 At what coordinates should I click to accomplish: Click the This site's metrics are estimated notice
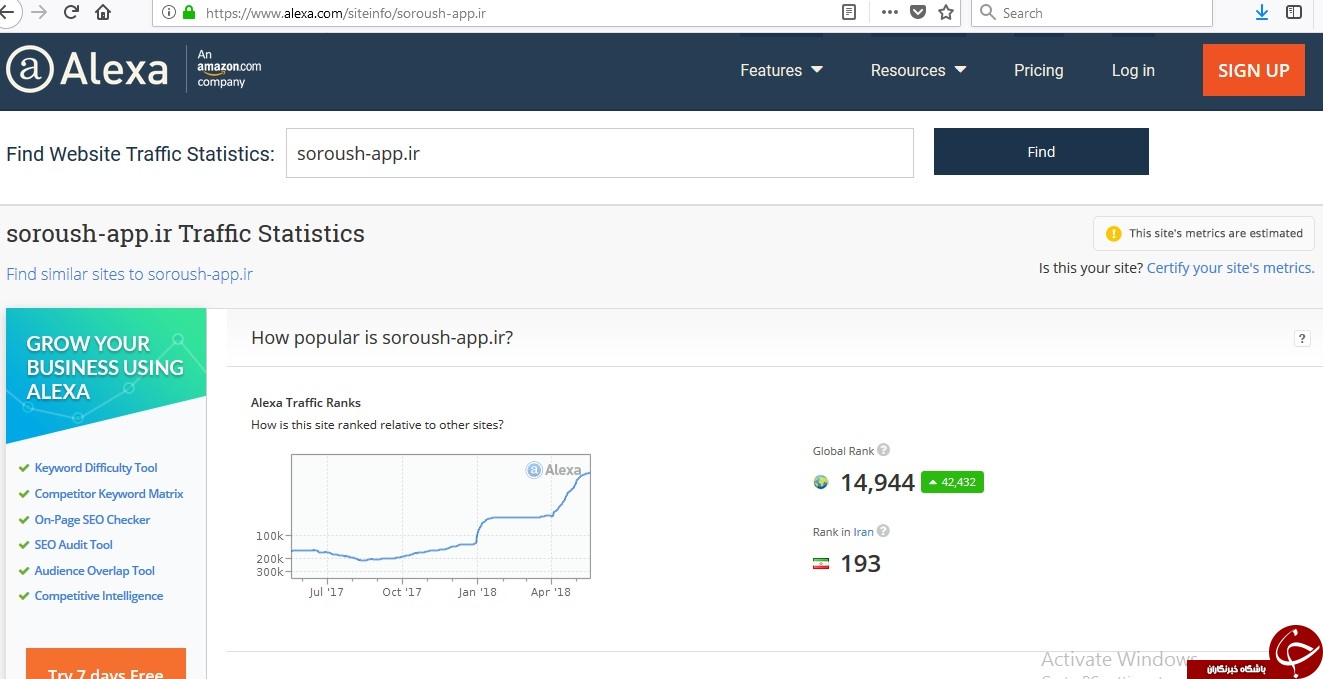click(1203, 233)
